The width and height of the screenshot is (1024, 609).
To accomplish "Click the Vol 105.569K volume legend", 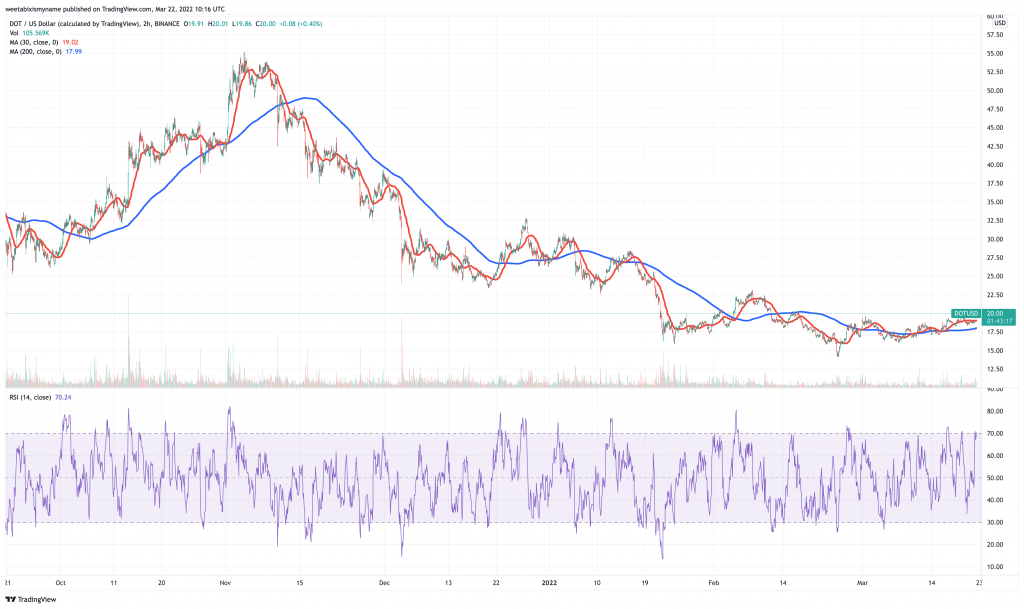I will (x=29, y=33).
